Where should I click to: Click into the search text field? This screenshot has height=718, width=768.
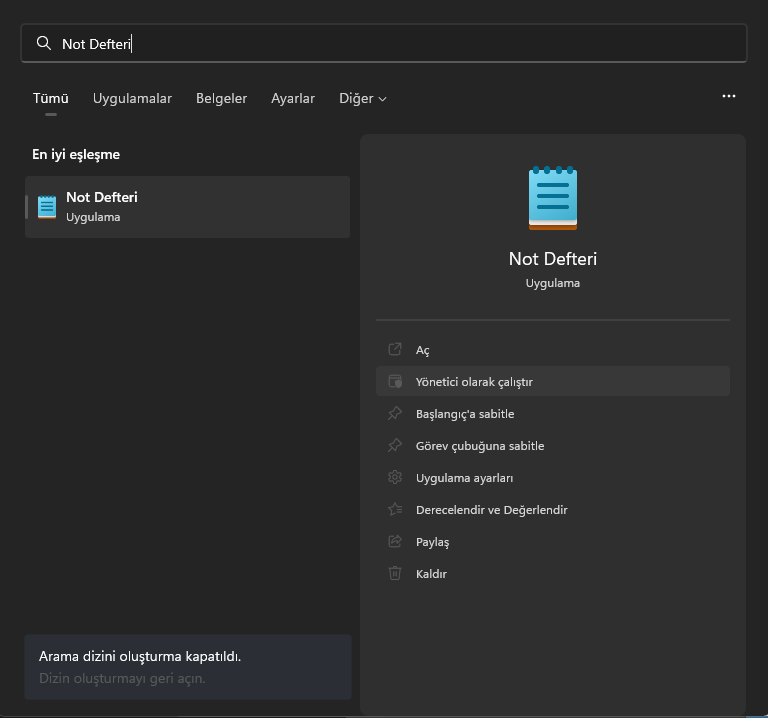point(400,43)
